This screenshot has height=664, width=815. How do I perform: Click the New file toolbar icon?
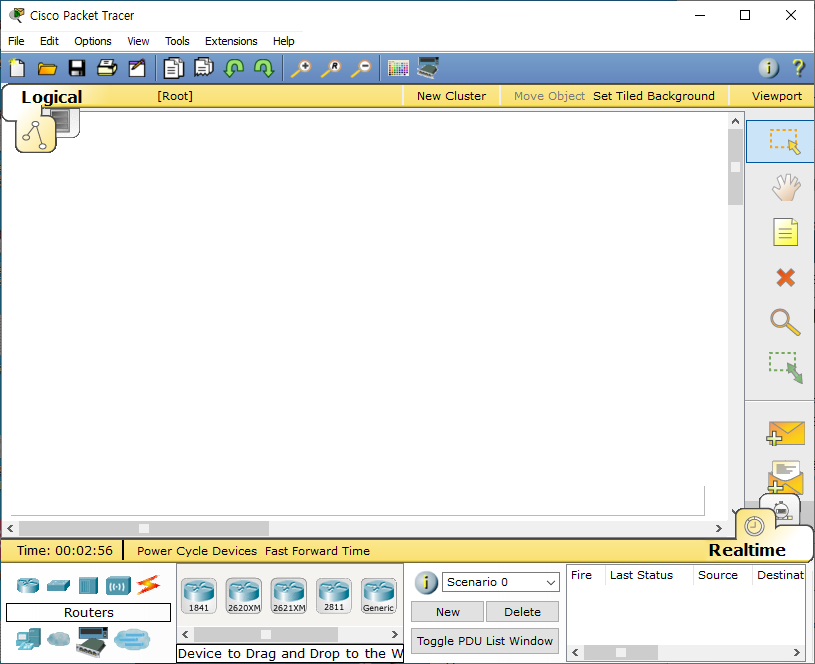pos(17,68)
